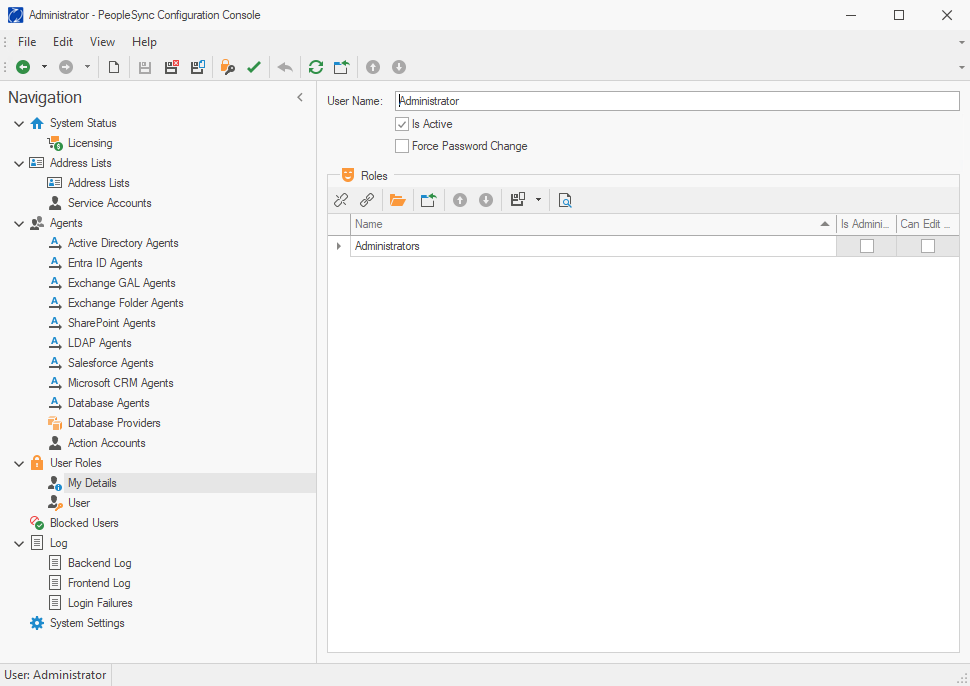Click the orange mask icon beside Roles
This screenshot has width=970, height=686.
(x=348, y=175)
